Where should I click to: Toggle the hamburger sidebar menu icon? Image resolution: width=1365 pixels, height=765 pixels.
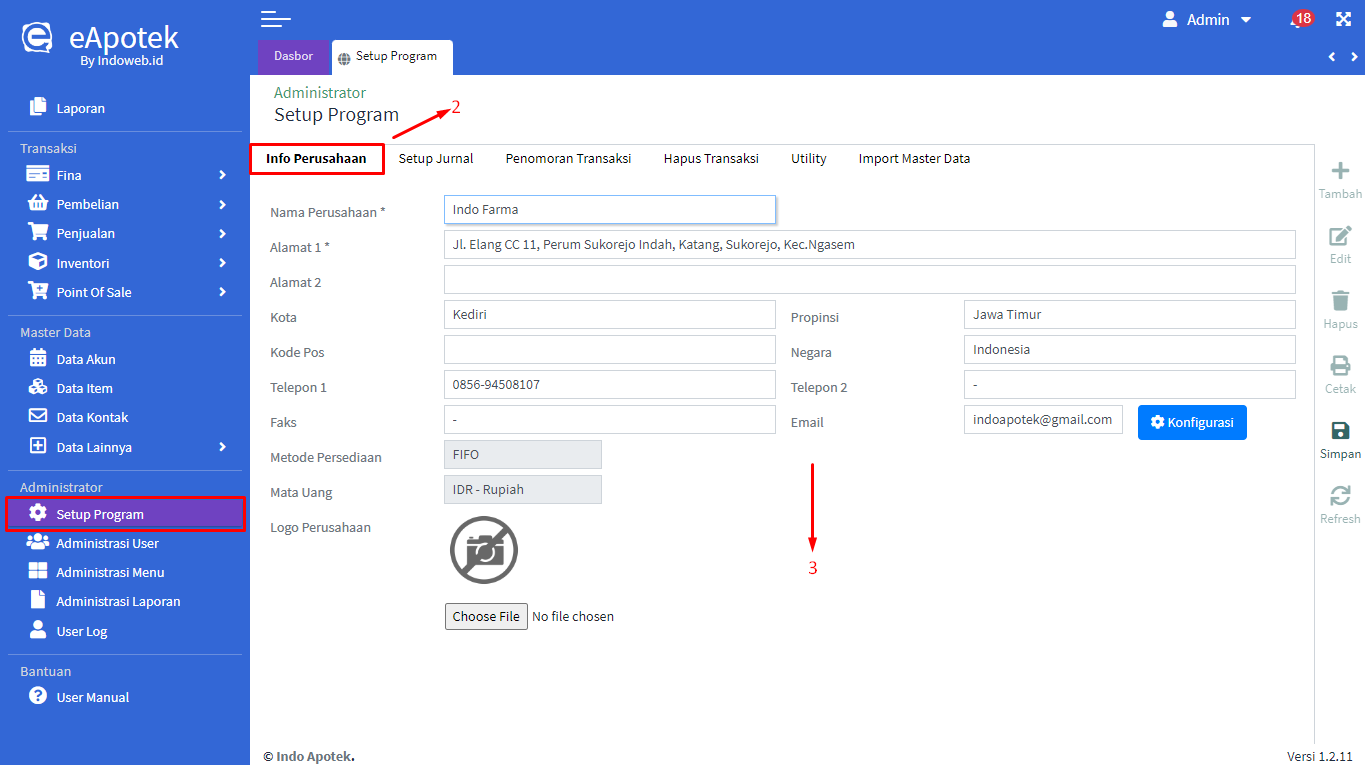(x=275, y=19)
